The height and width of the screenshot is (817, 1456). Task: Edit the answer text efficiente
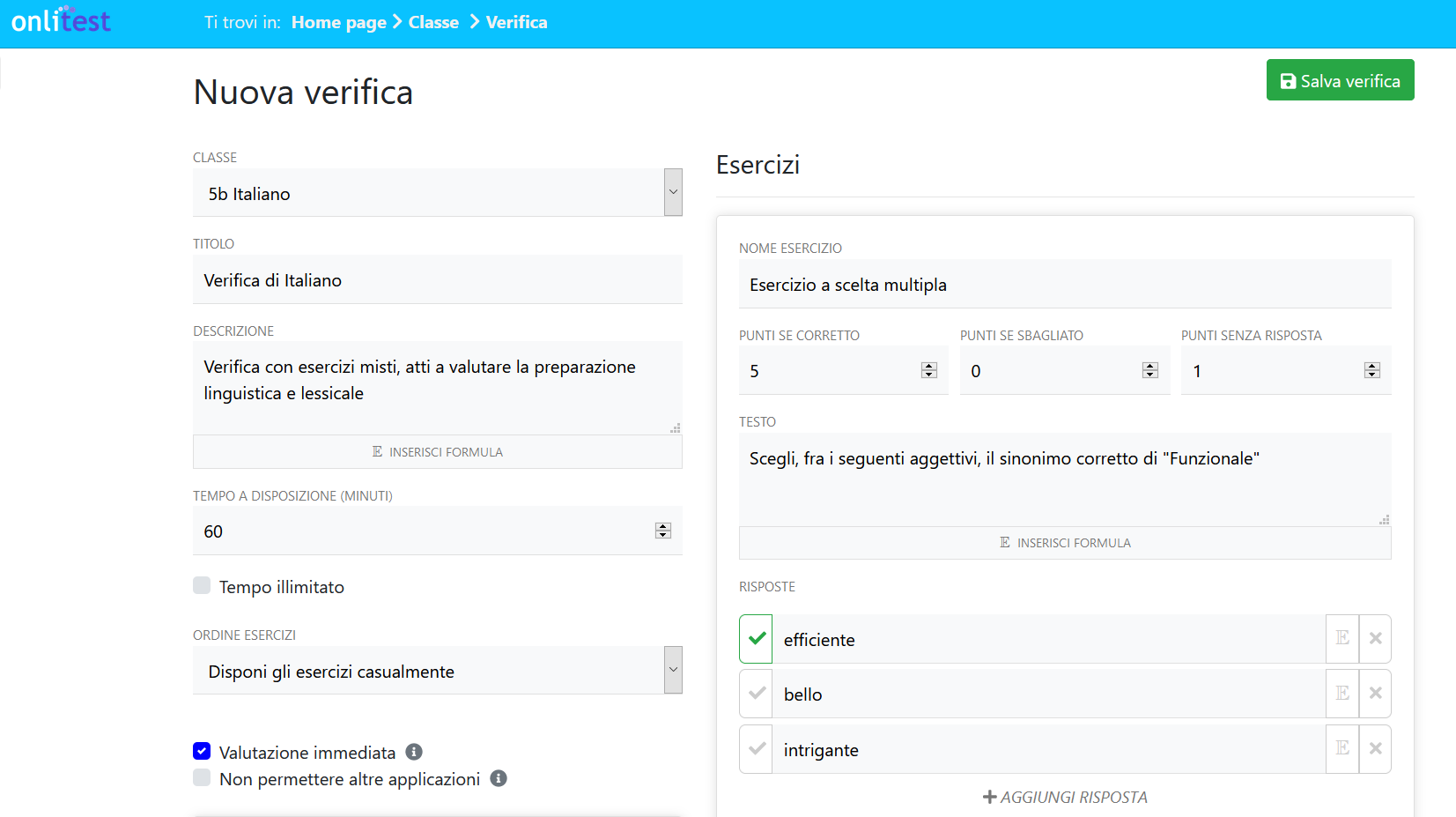point(1049,639)
